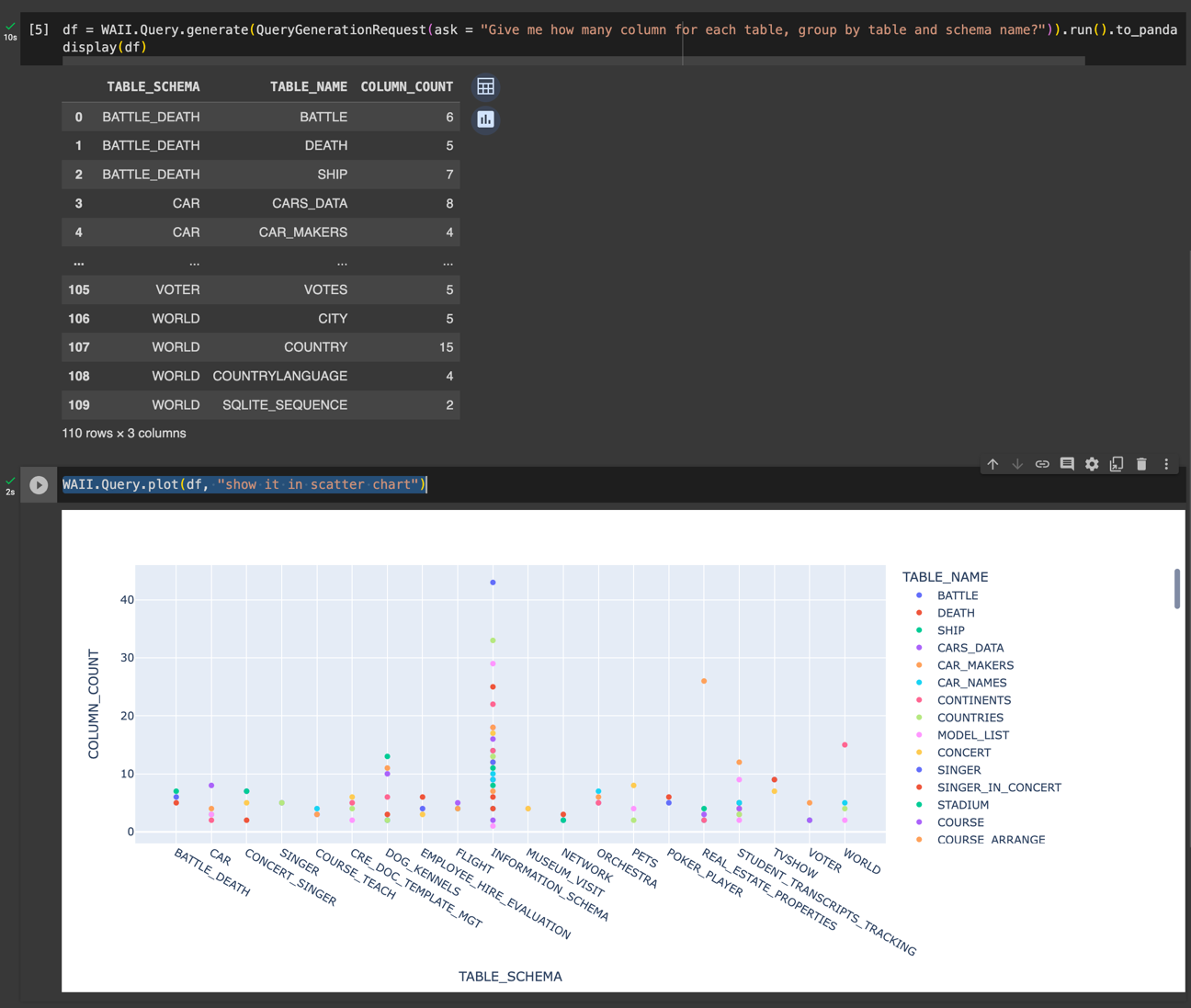Select the COUNTRYLANGUAGE table cell
1191x1008 pixels.
click(280, 376)
